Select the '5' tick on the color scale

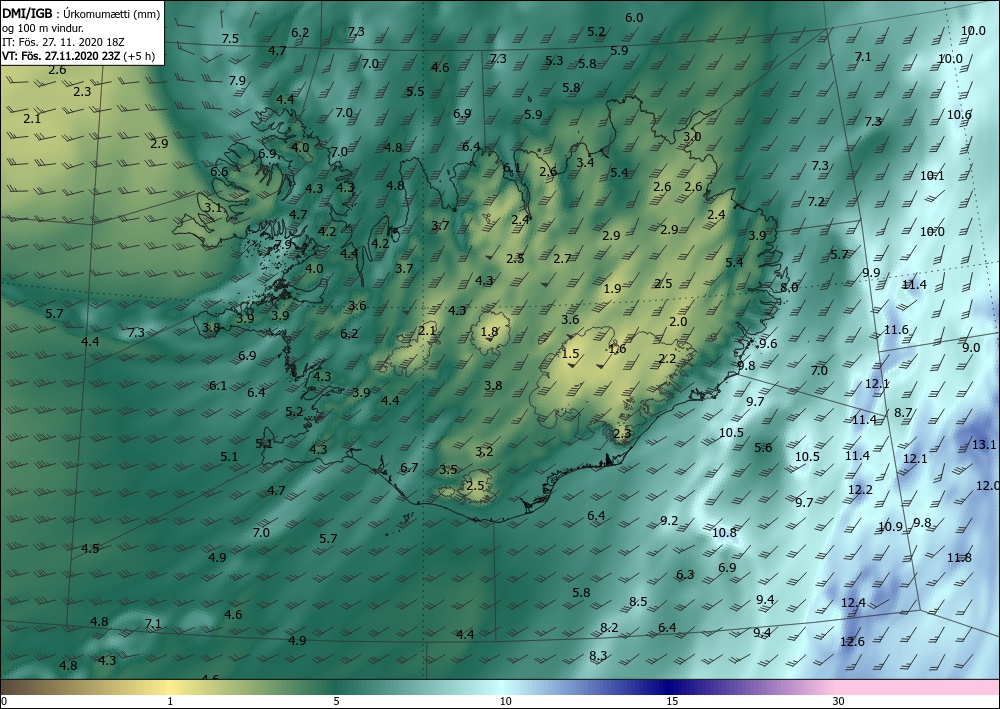[336, 701]
